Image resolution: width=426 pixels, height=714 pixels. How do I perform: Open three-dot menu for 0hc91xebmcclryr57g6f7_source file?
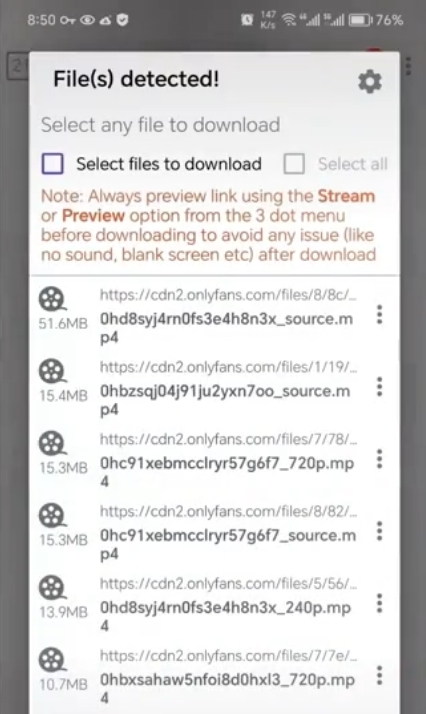[379, 531]
